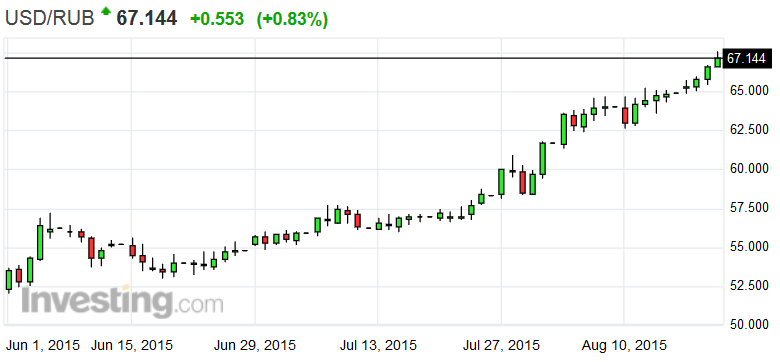Click the Jul 27, 2015 date label
Image resolution: width=780 pixels, height=362 pixels.
click(501, 345)
